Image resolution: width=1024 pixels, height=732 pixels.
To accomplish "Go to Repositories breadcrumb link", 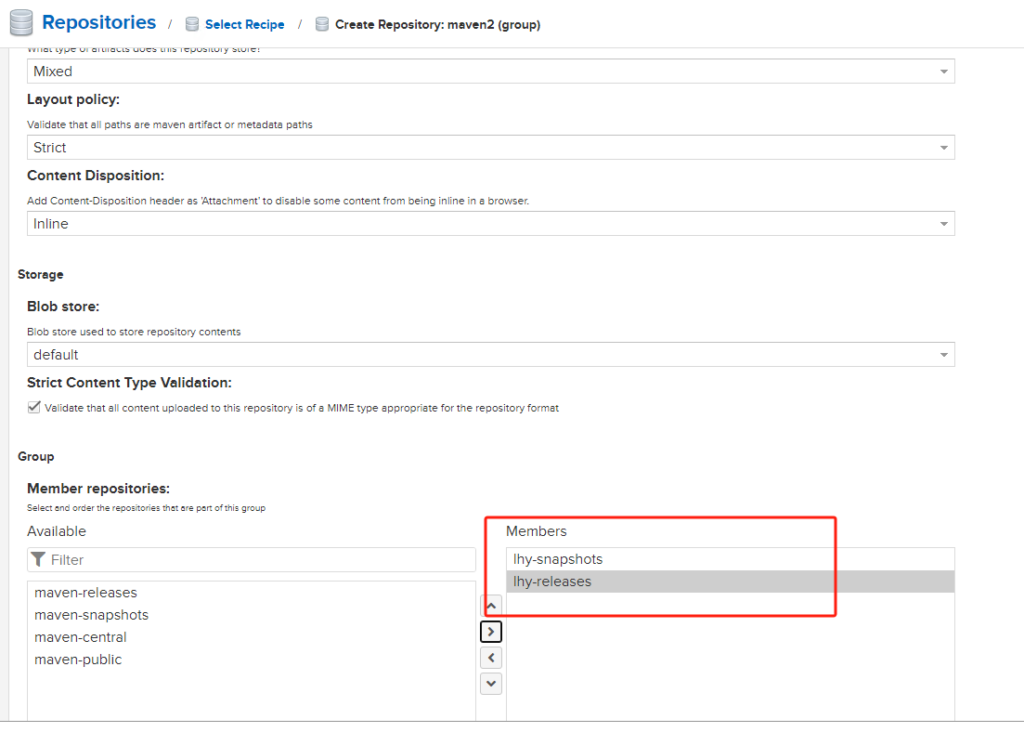I will (99, 22).
